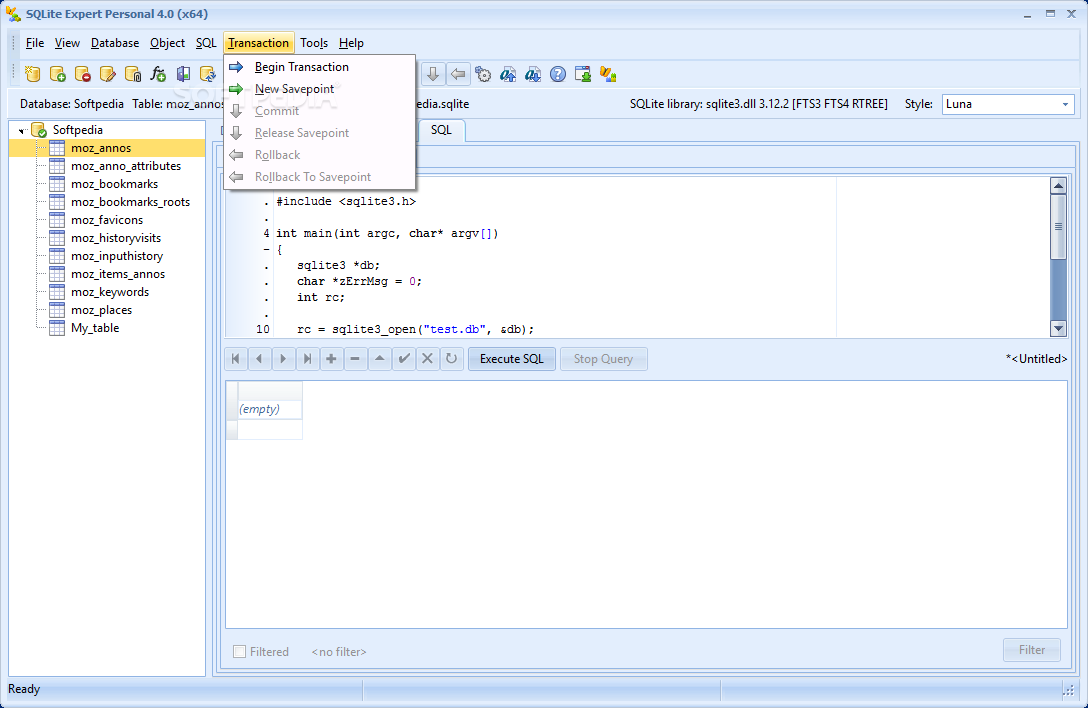Click the plus insert record button

pyautogui.click(x=332, y=359)
